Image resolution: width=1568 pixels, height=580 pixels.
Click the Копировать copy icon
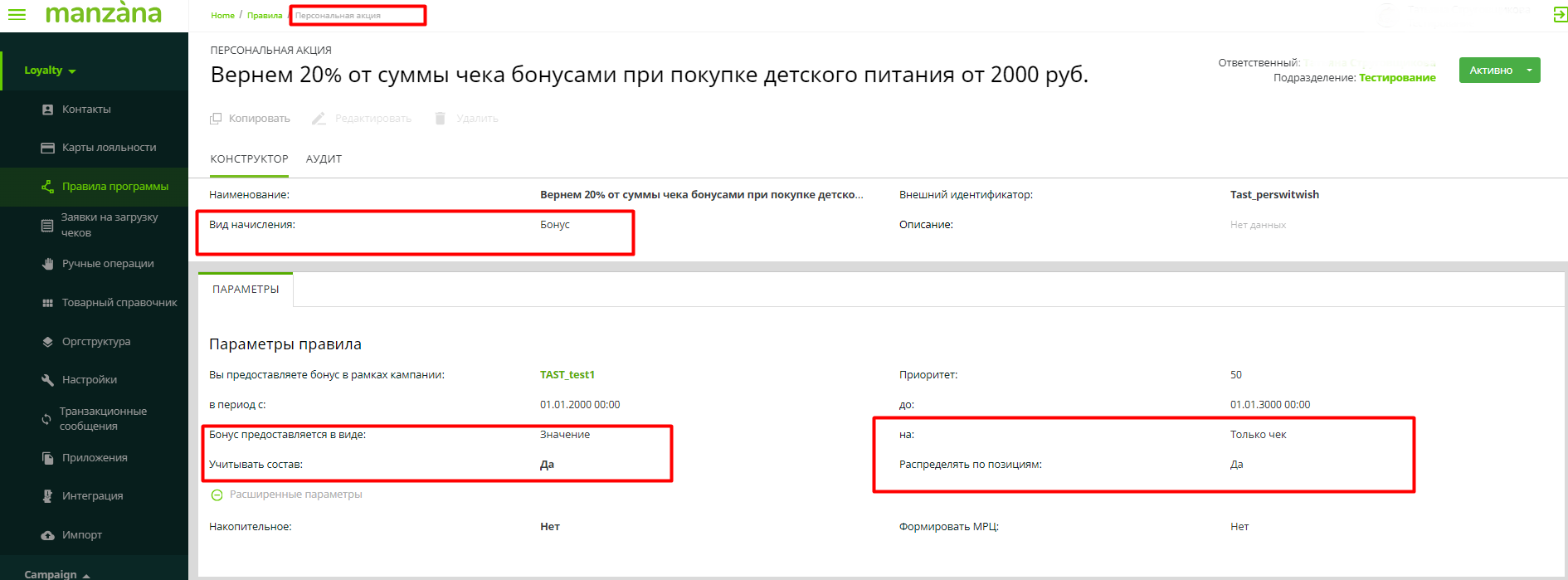[216, 119]
